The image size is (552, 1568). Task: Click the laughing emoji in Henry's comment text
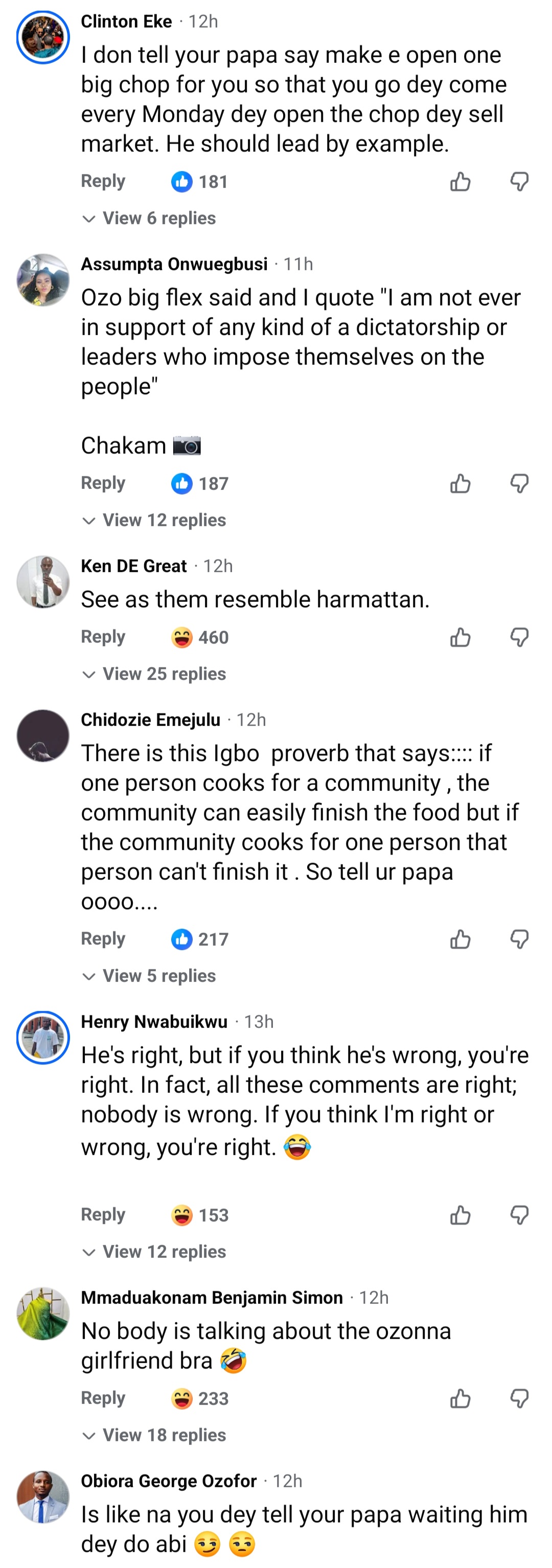tap(297, 1147)
